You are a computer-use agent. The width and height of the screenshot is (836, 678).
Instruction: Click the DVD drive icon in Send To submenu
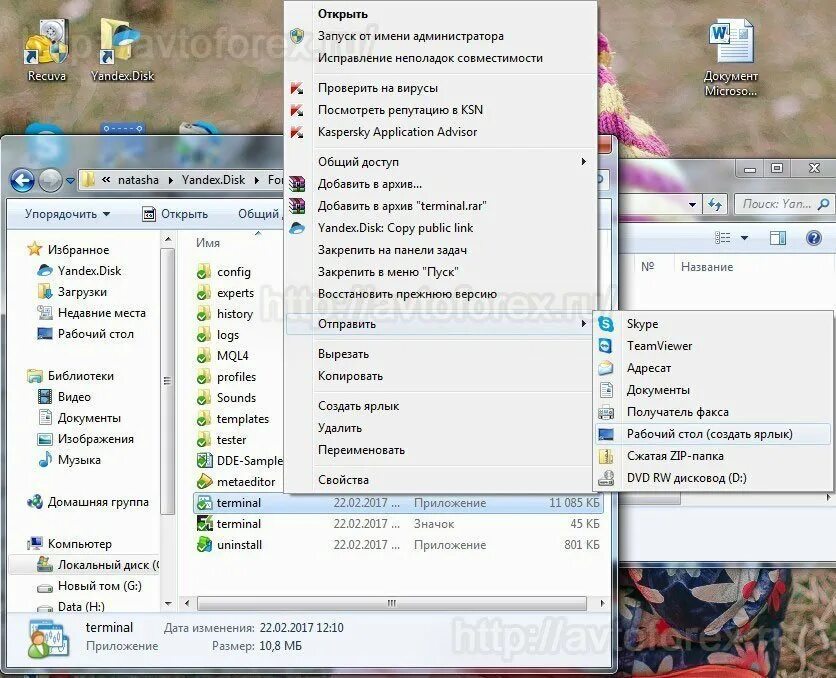pos(606,478)
